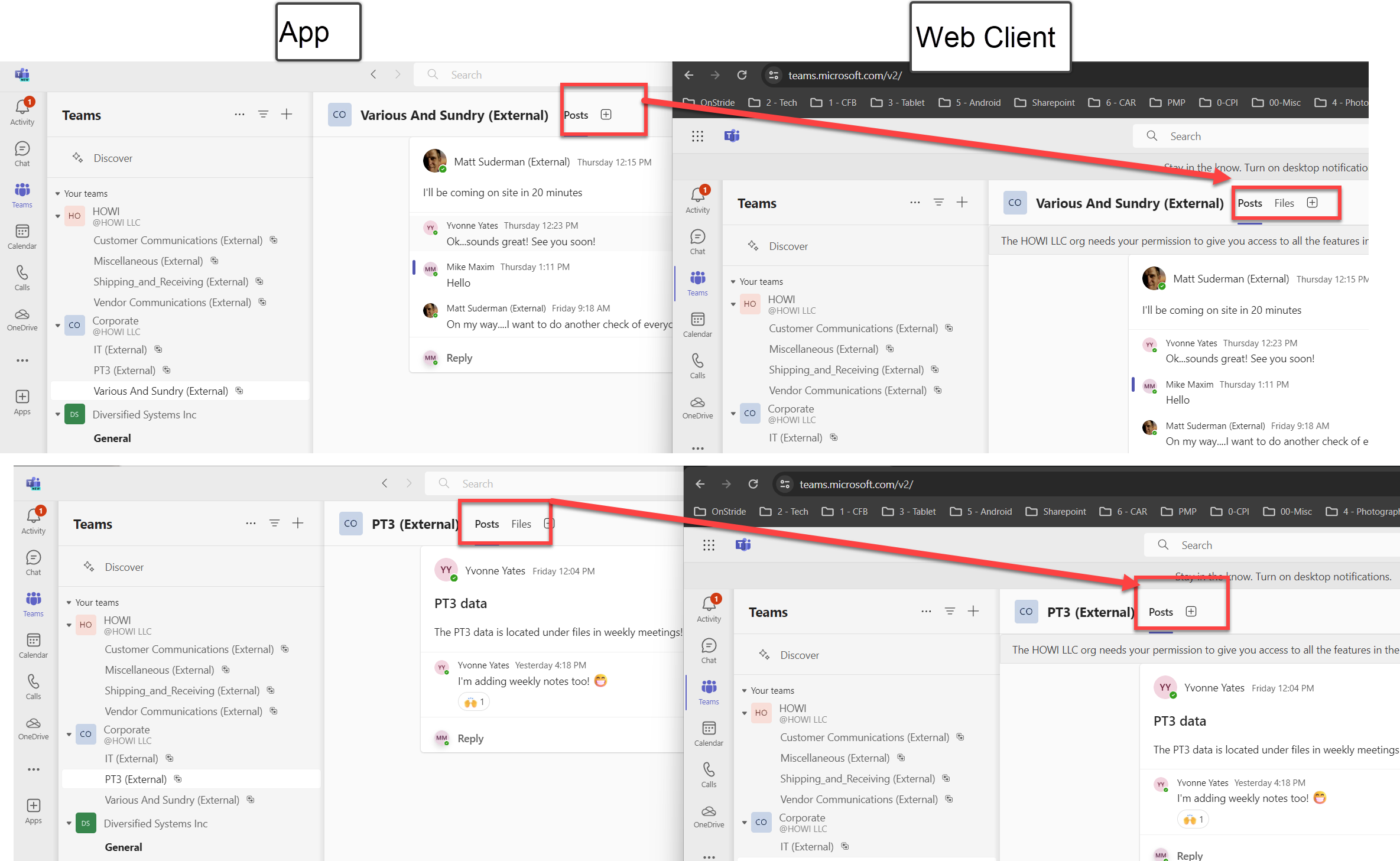Collapse the Corporate team in the top web client
The width and height of the screenshot is (1400, 861).
click(733, 414)
